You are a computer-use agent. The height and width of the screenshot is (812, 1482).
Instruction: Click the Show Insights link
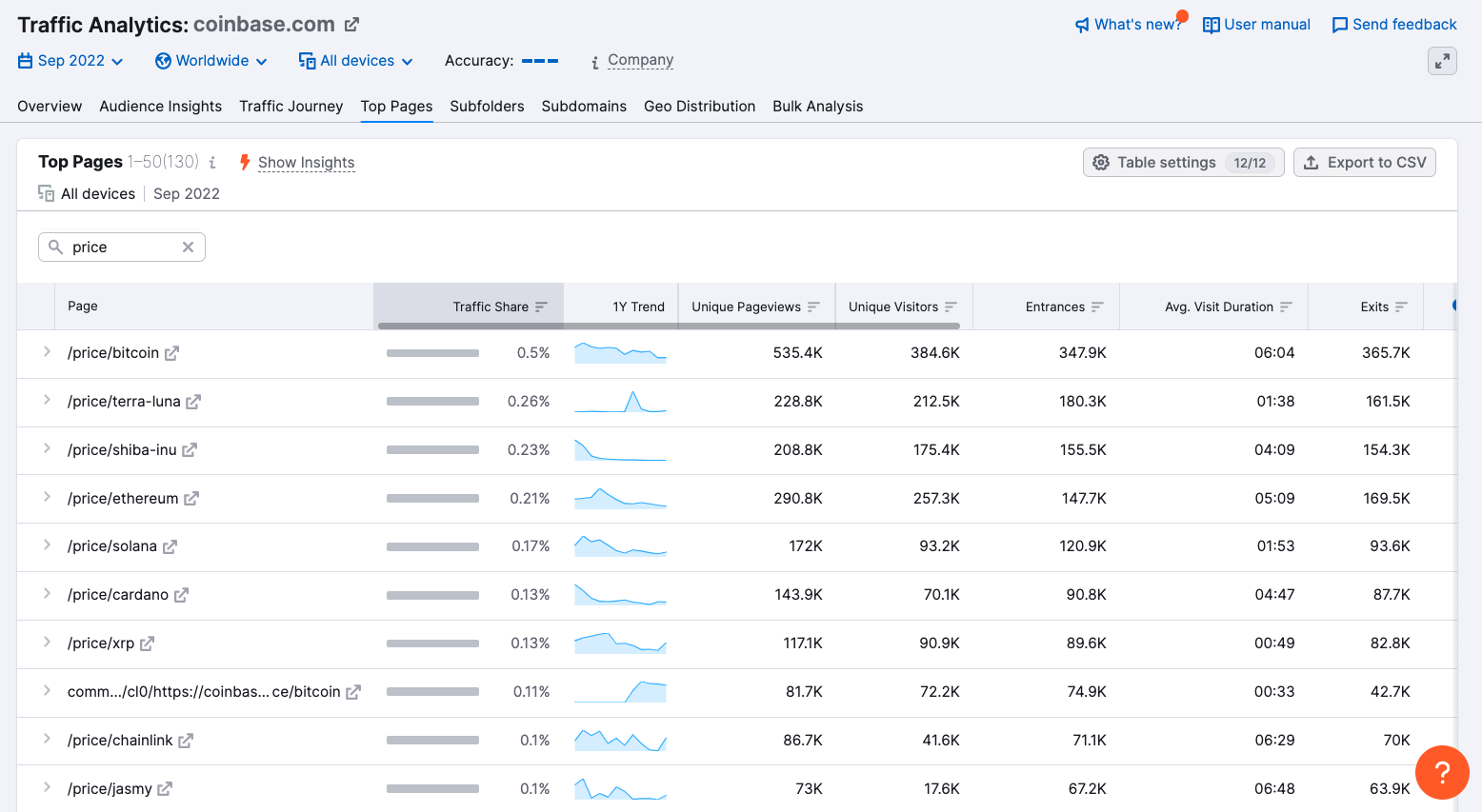pos(306,163)
